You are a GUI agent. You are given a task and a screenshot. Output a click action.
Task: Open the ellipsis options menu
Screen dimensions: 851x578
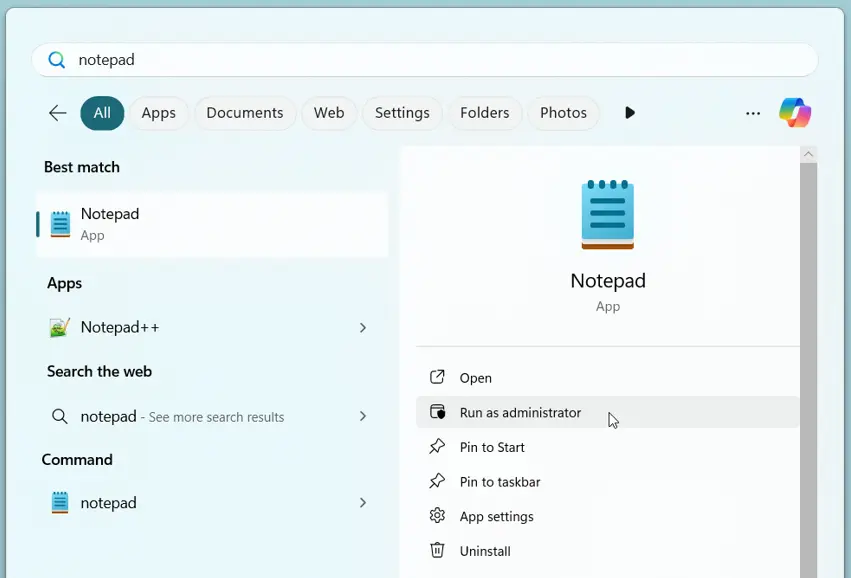(753, 113)
